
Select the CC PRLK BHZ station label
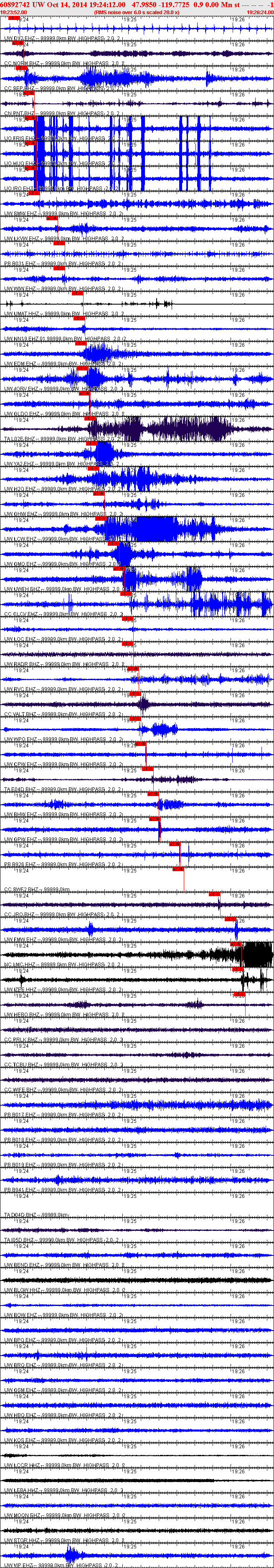point(64,1040)
